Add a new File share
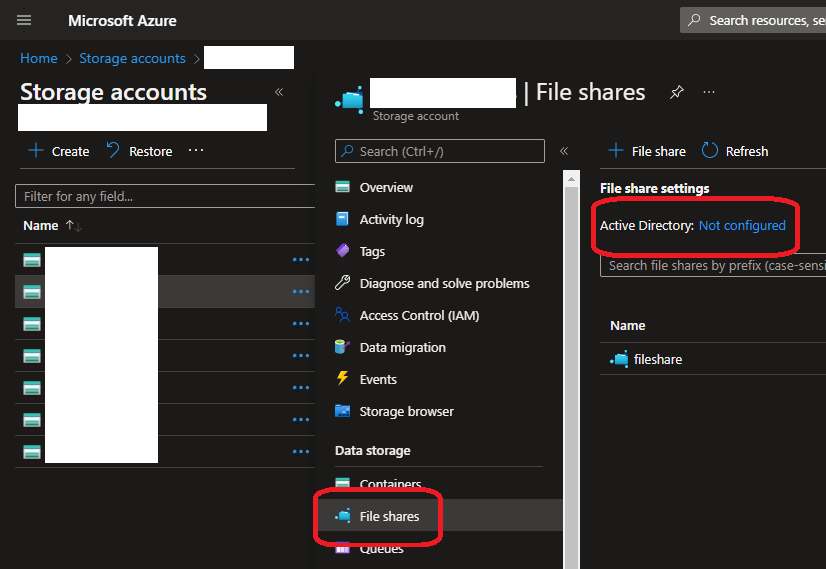The height and width of the screenshot is (569, 826). [647, 151]
